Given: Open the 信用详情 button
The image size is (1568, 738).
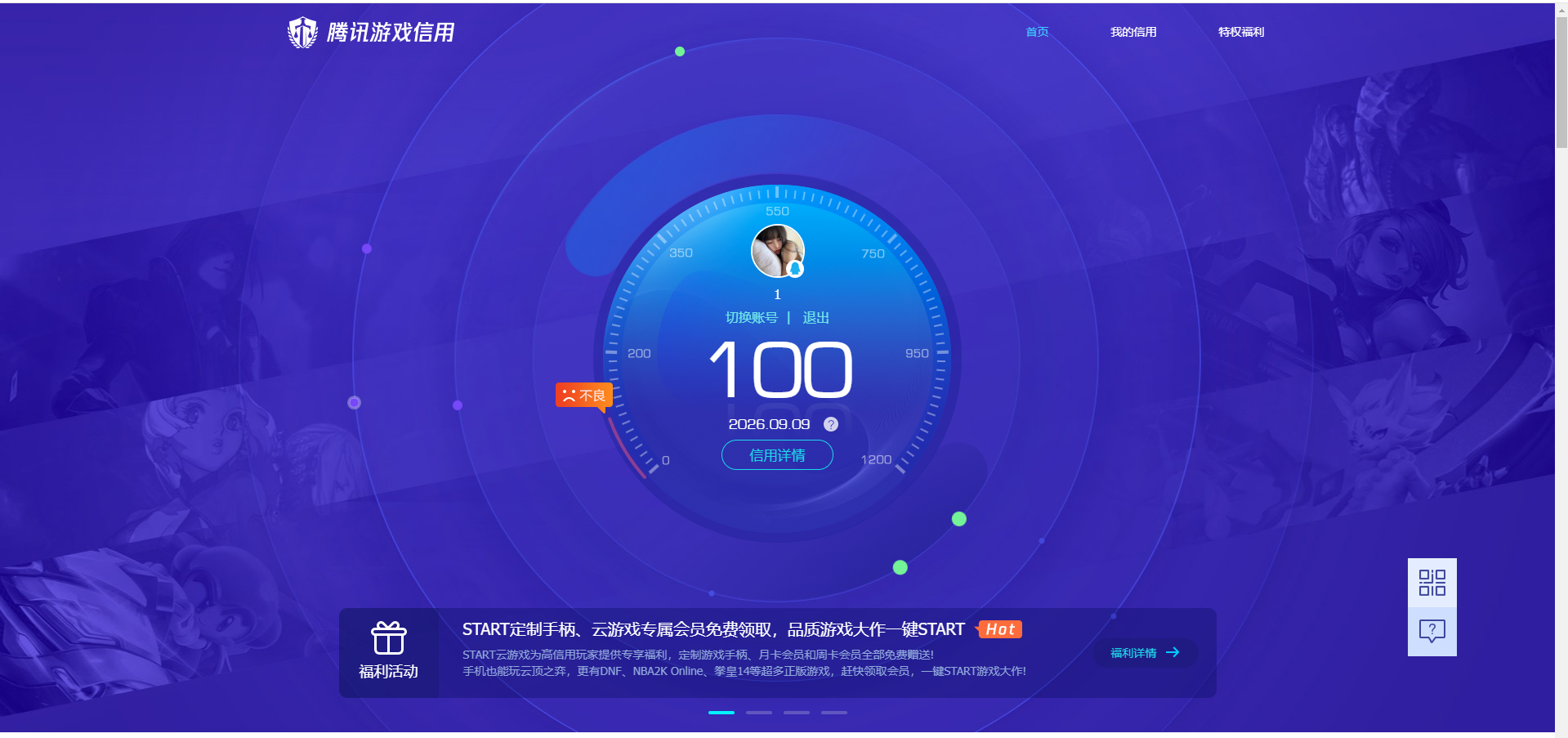Looking at the screenshot, I should click(x=777, y=455).
